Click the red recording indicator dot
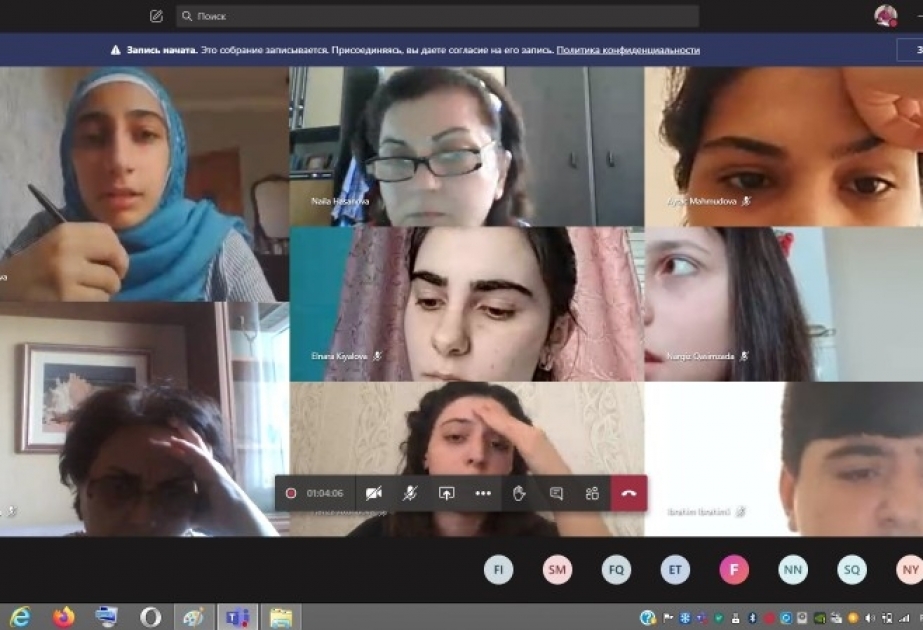 pos(291,493)
